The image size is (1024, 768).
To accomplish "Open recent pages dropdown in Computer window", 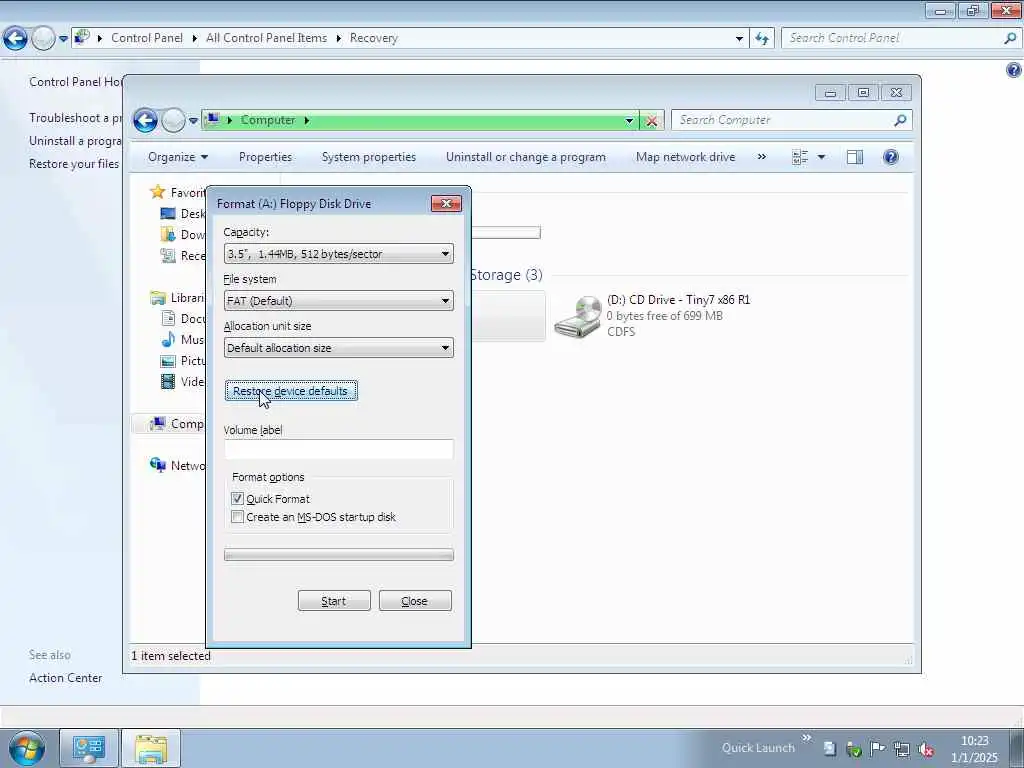I will [193, 121].
